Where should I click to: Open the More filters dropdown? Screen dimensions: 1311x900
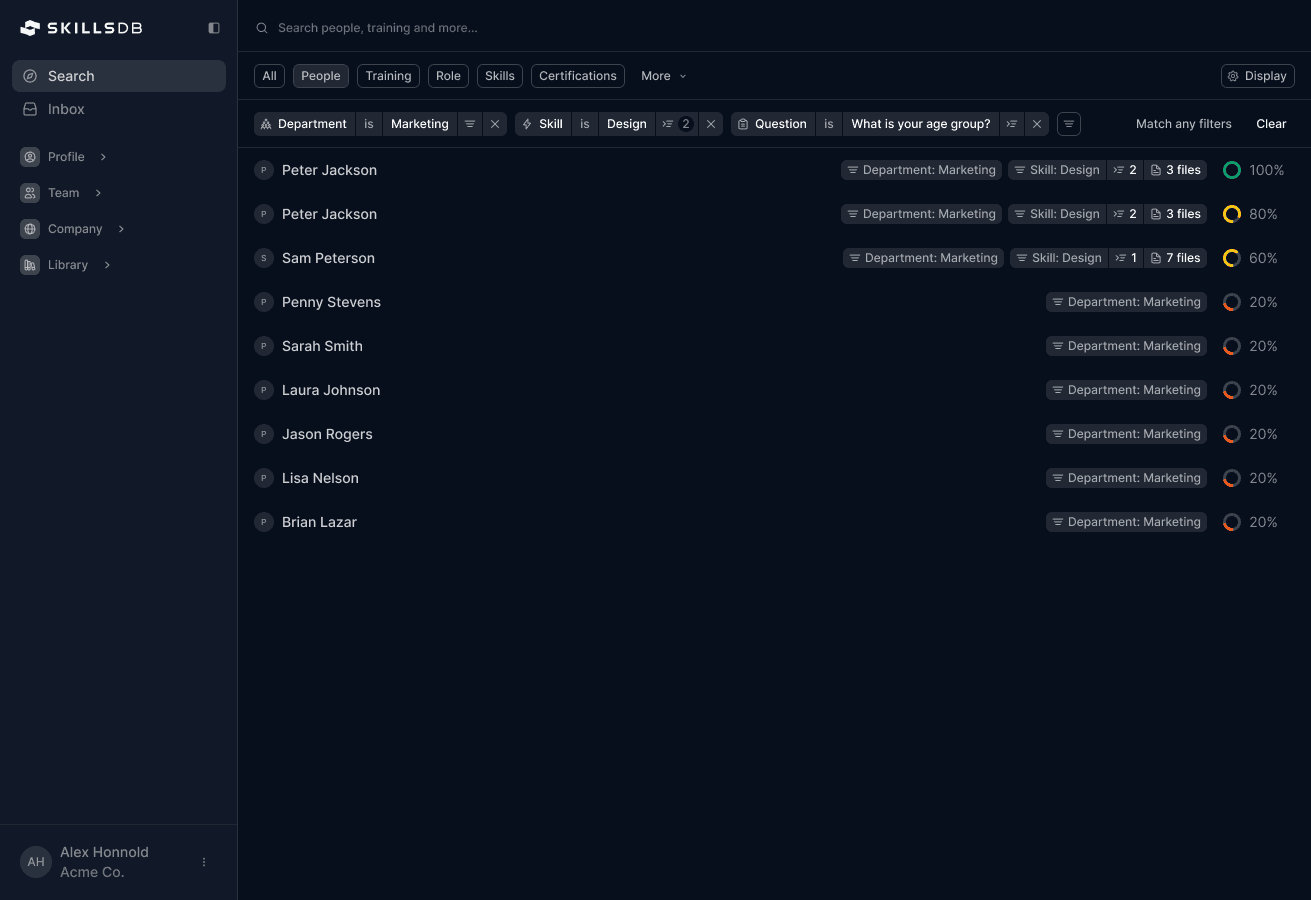pos(663,75)
